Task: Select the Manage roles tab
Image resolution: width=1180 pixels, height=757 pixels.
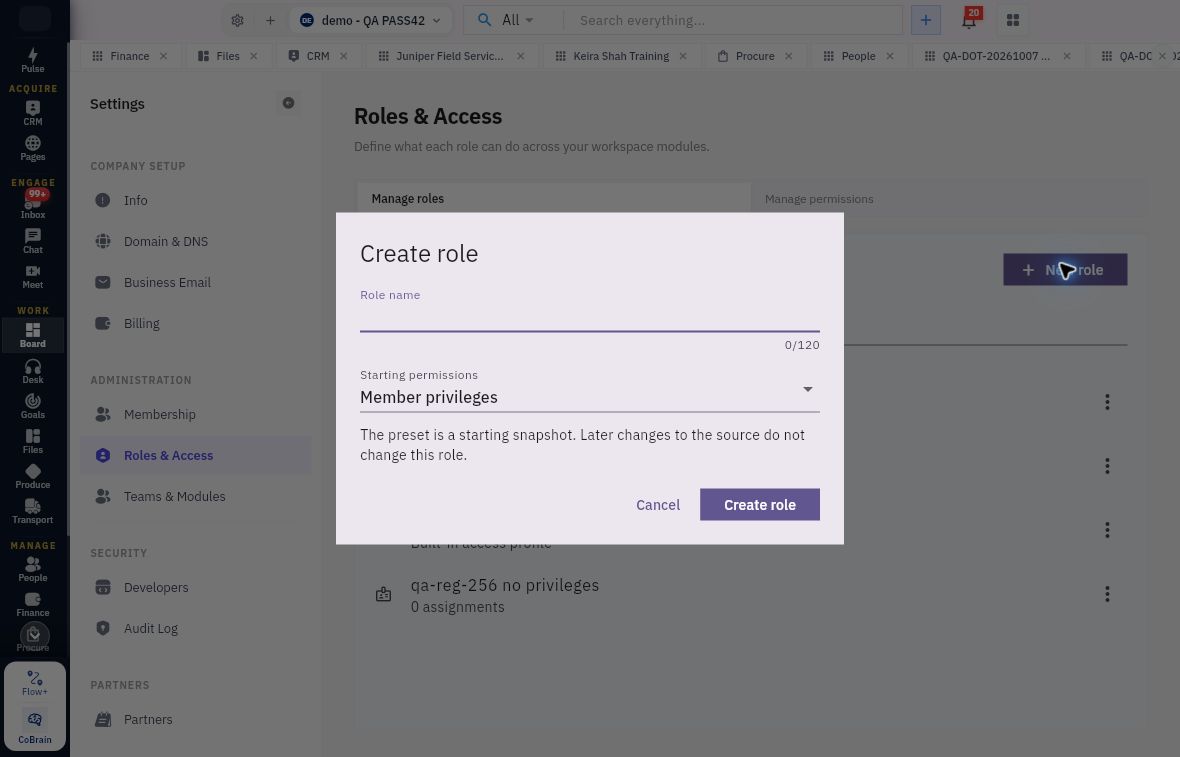Action: pos(553,199)
